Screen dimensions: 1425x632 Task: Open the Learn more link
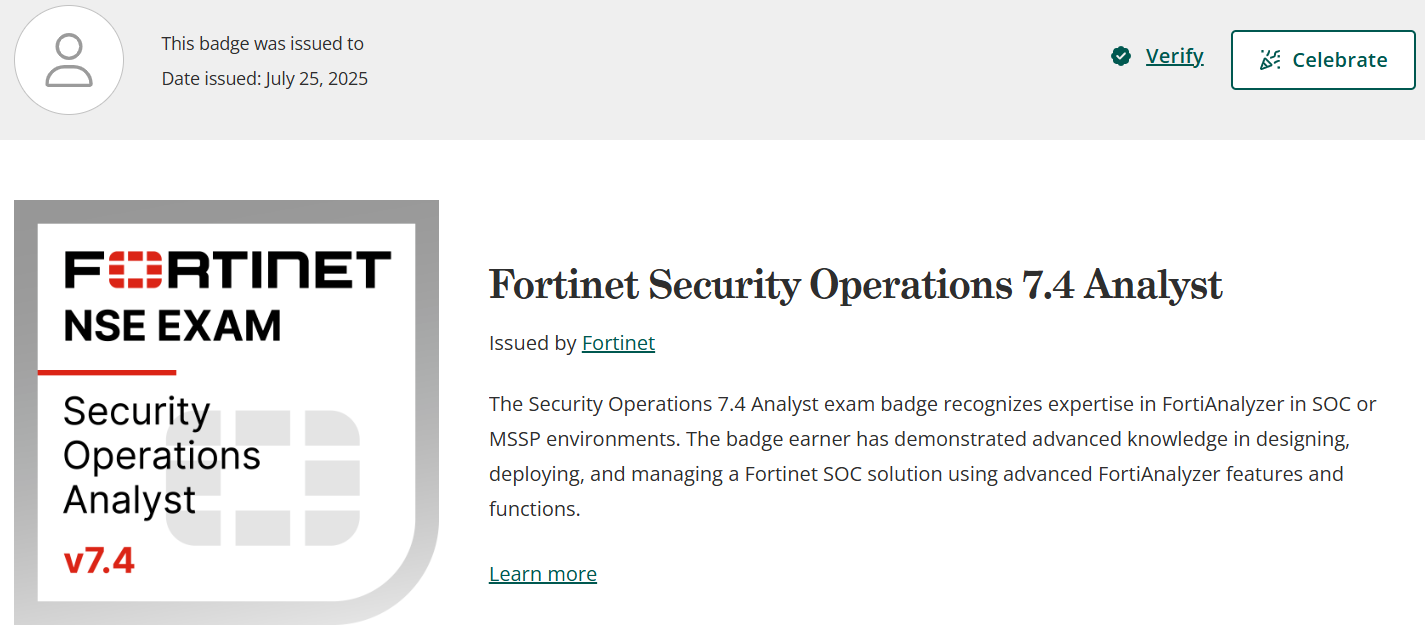[x=543, y=574]
